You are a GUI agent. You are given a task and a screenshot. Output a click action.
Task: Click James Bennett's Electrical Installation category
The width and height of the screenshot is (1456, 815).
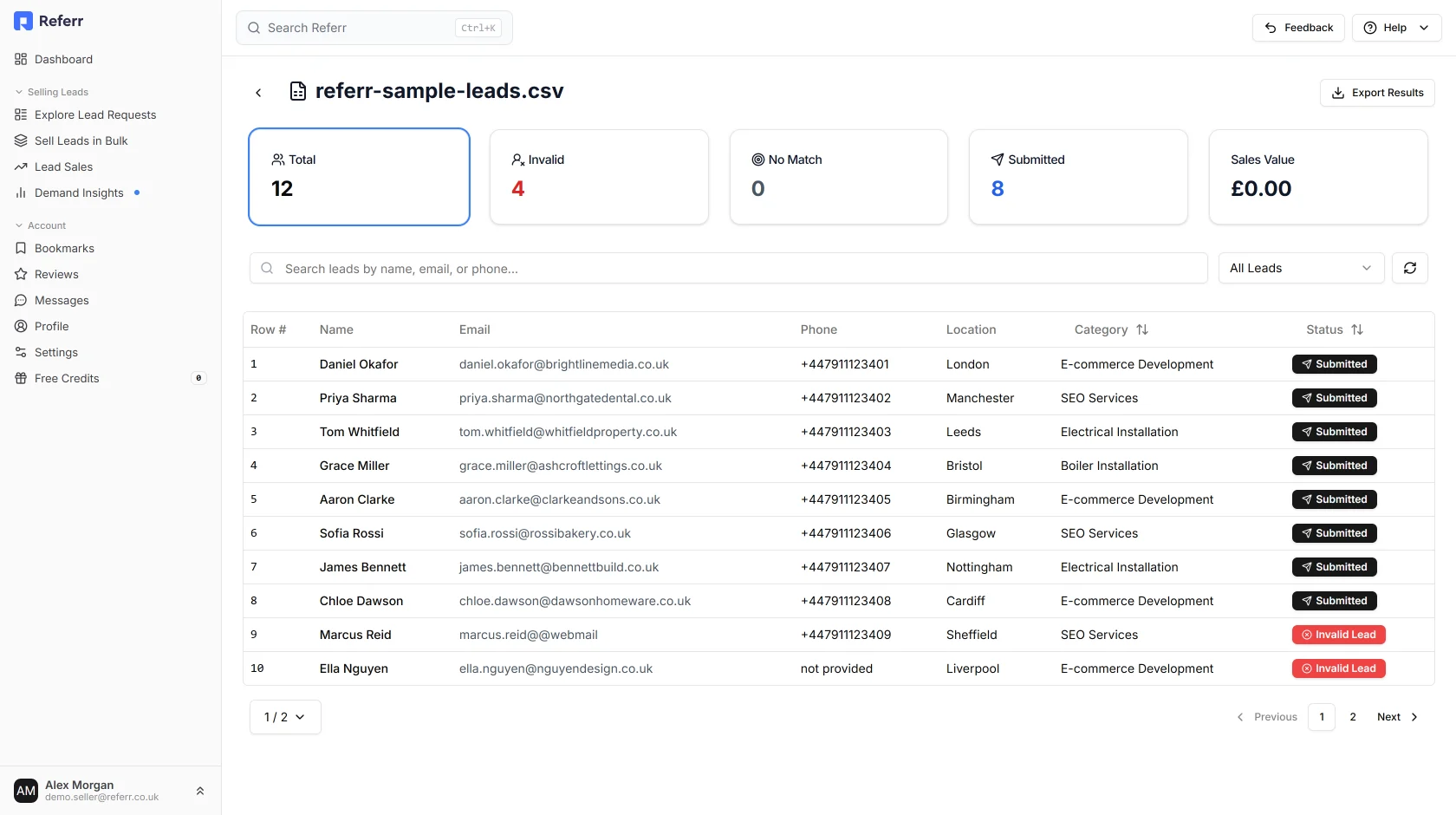click(1119, 567)
